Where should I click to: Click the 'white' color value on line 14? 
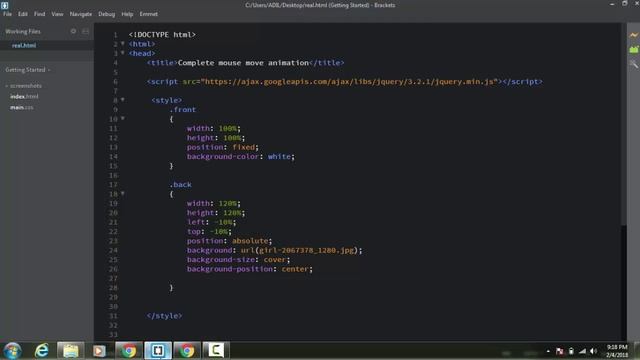coord(279,156)
